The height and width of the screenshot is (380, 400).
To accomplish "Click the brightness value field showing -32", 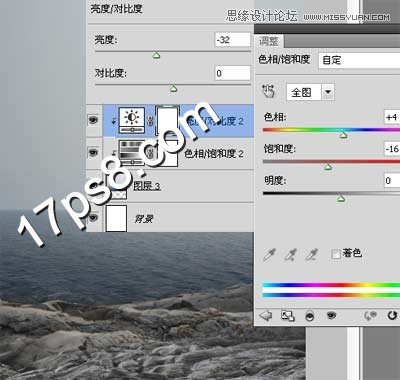I will click(x=233, y=40).
